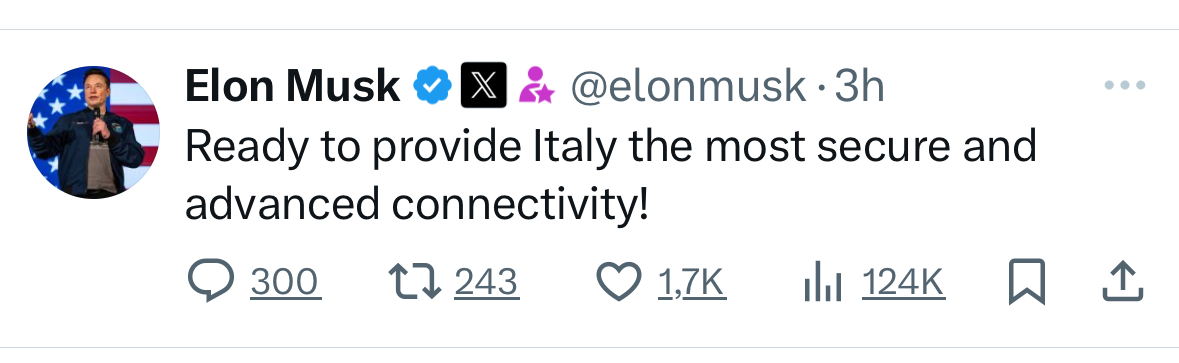Click the 243 reposts count
Viewport: 1179px width, 363px height.
point(486,283)
